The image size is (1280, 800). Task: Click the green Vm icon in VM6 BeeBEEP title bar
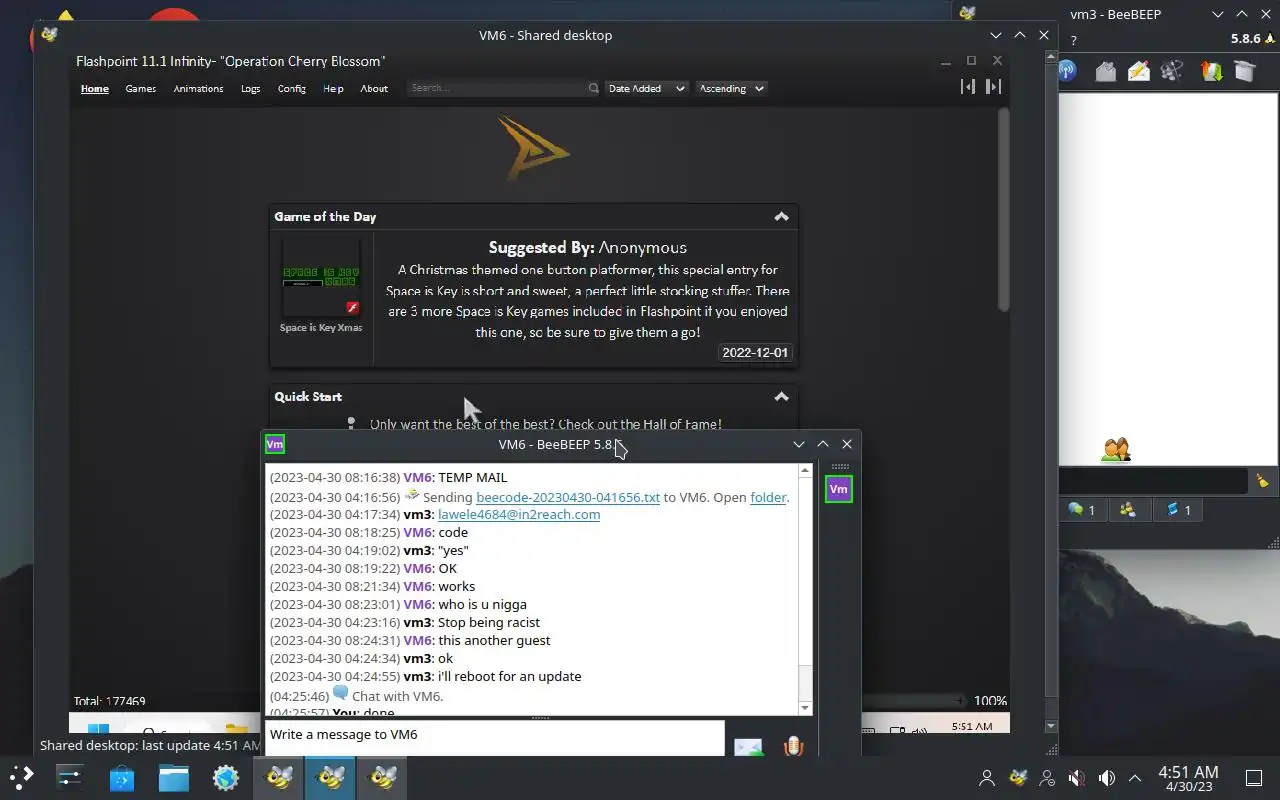point(275,444)
